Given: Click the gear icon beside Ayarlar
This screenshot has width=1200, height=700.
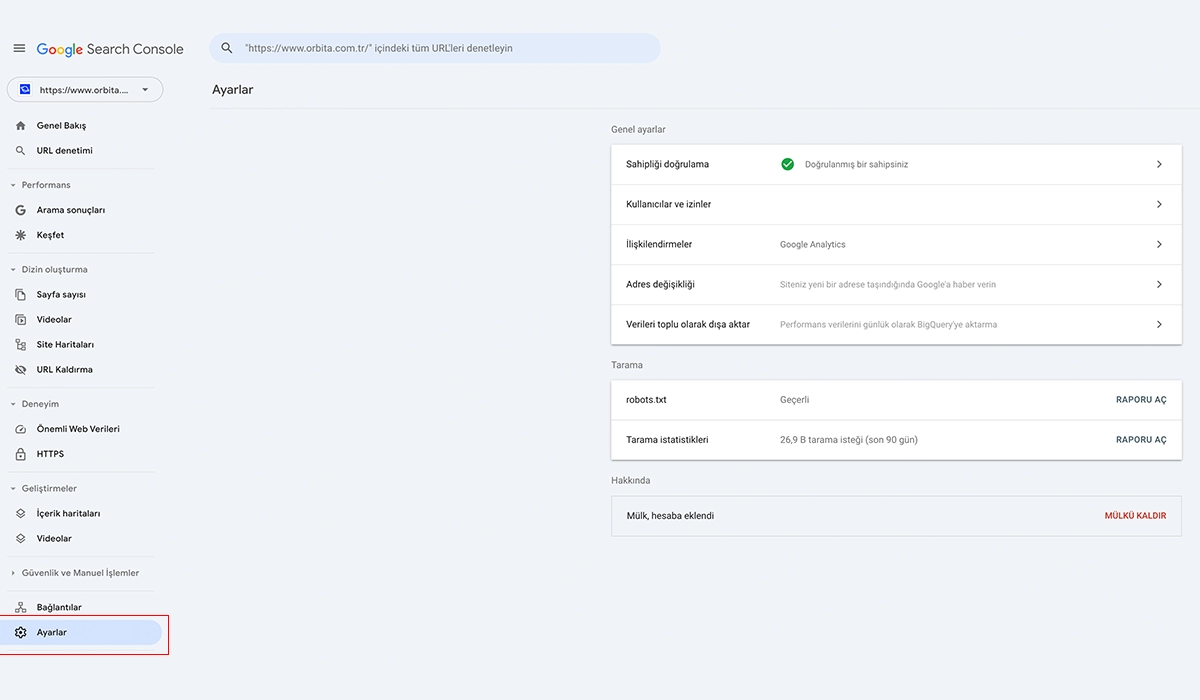Looking at the screenshot, I should coord(21,632).
